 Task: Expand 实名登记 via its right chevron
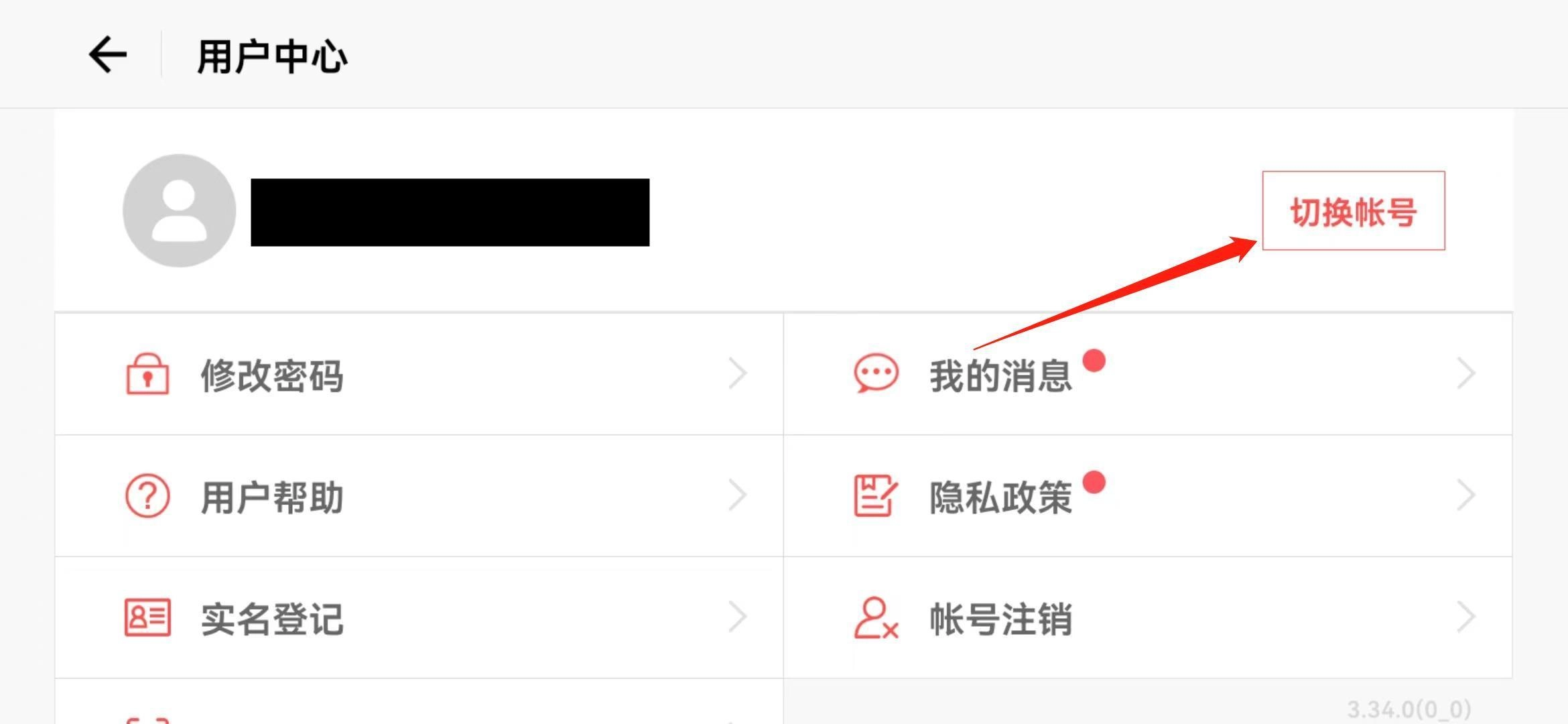(x=738, y=617)
